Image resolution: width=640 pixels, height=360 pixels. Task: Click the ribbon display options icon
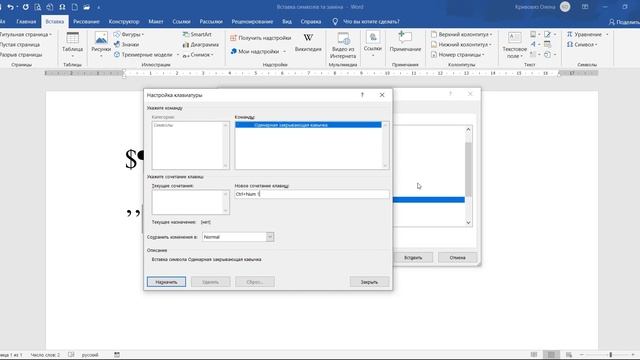tap(585, 7)
